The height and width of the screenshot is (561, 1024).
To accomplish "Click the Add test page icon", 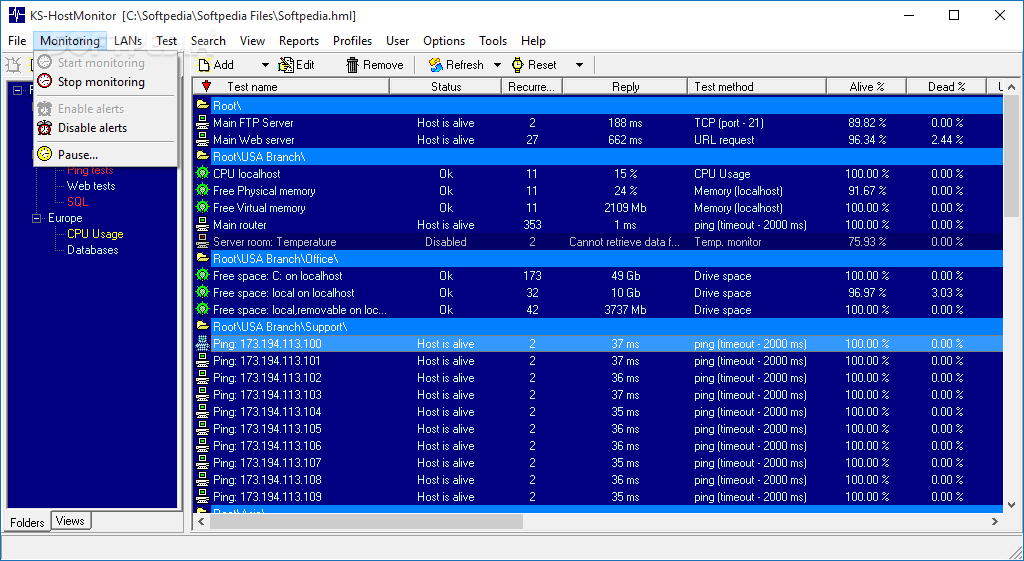I will 204,65.
